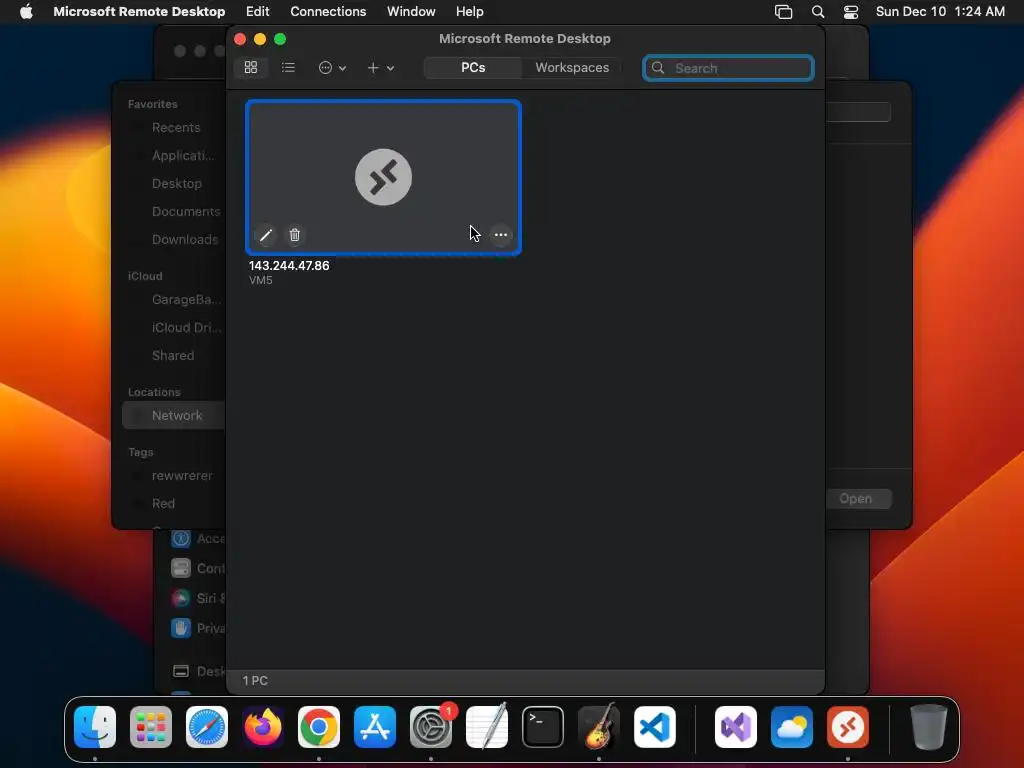The width and height of the screenshot is (1024, 768).
Task: Select the rewwrerer tag in sidebar
Action: 182,475
